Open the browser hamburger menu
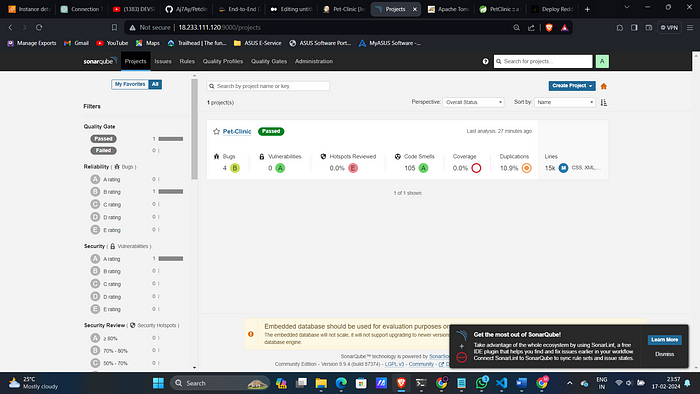700x394 pixels. click(x=690, y=27)
